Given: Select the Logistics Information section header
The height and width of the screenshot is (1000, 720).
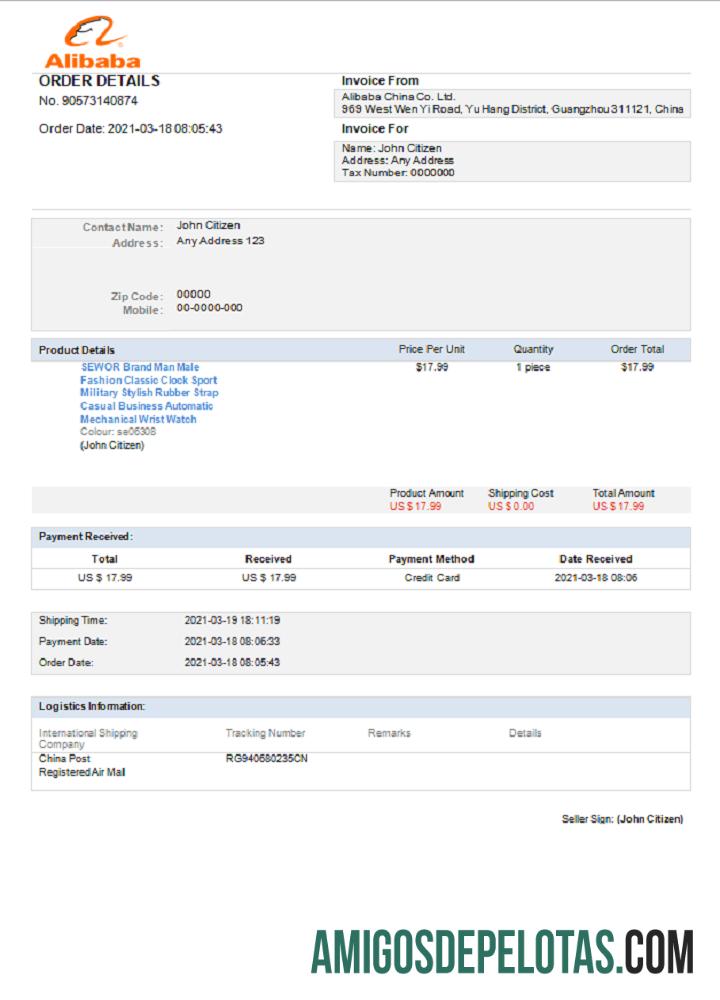Looking at the screenshot, I should pos(92,707).
